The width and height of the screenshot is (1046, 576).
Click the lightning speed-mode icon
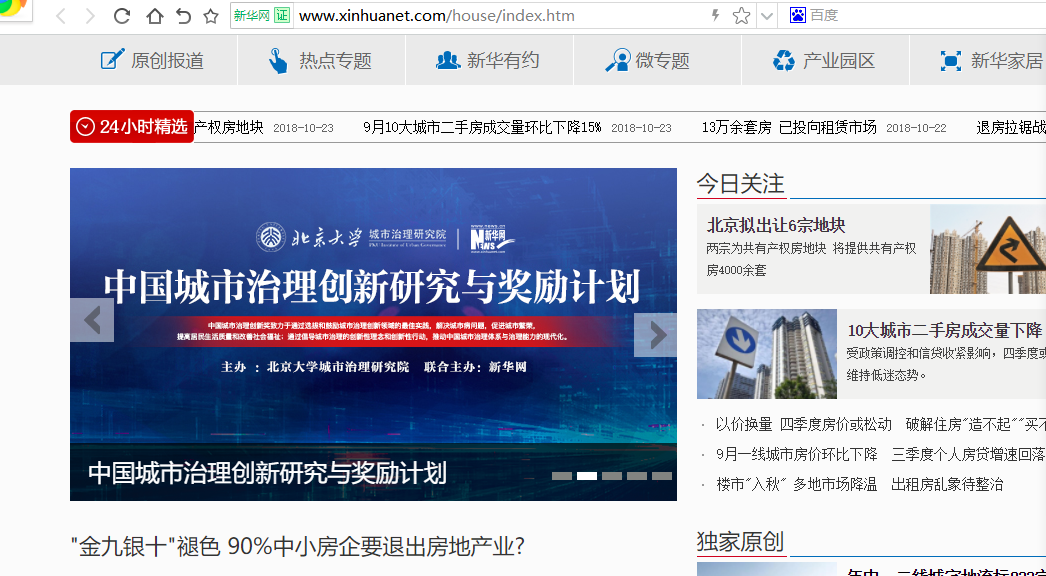[x=714, y=16]
